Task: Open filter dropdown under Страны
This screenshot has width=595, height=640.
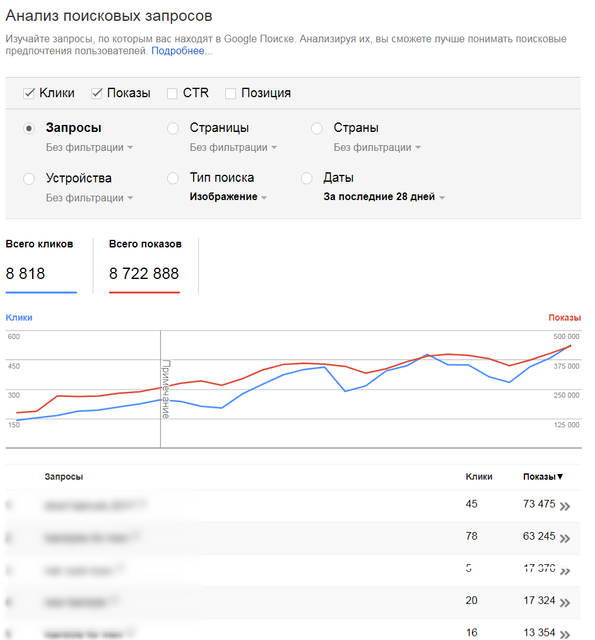Action: [x=377, y=147]
